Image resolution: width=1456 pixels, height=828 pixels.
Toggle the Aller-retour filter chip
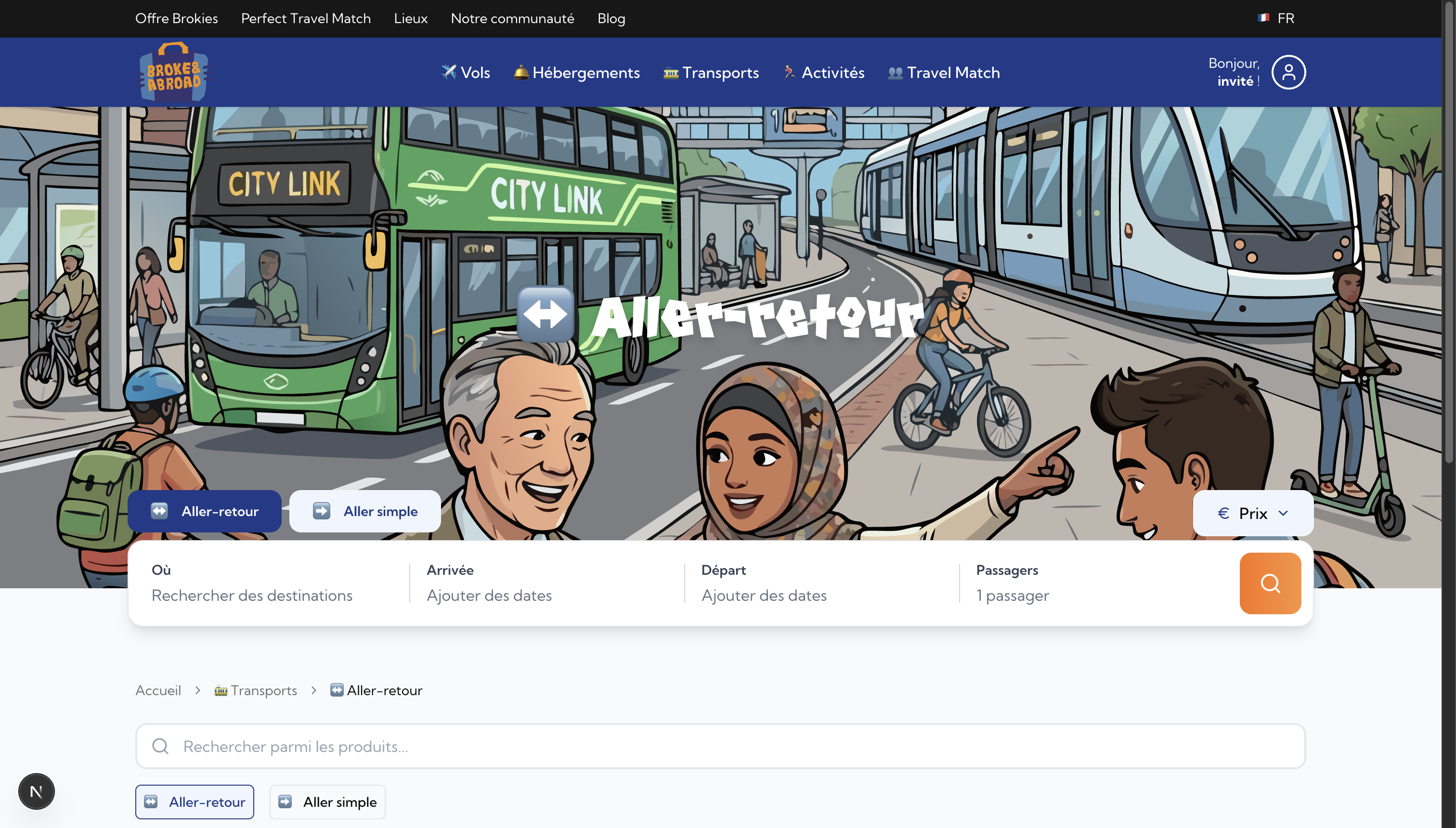[195, 802]
